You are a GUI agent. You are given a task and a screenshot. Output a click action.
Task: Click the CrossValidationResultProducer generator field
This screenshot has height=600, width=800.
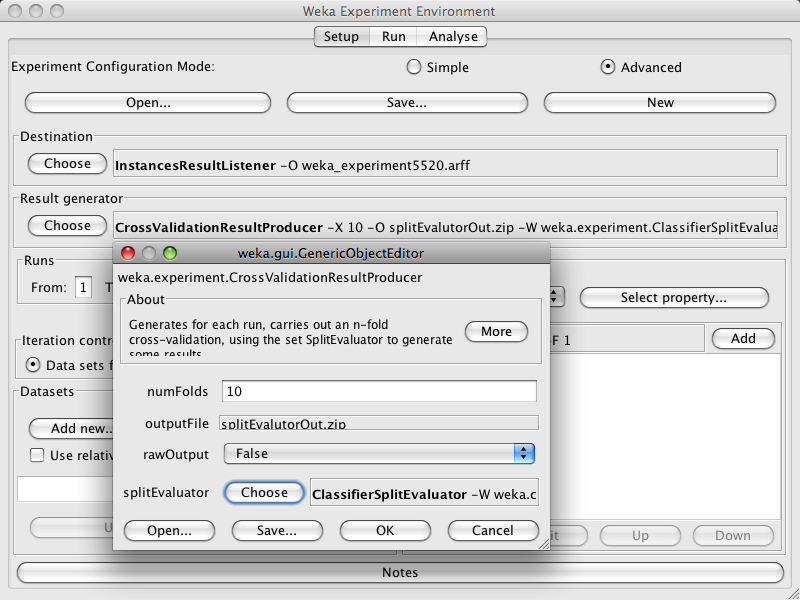[445, 225]
